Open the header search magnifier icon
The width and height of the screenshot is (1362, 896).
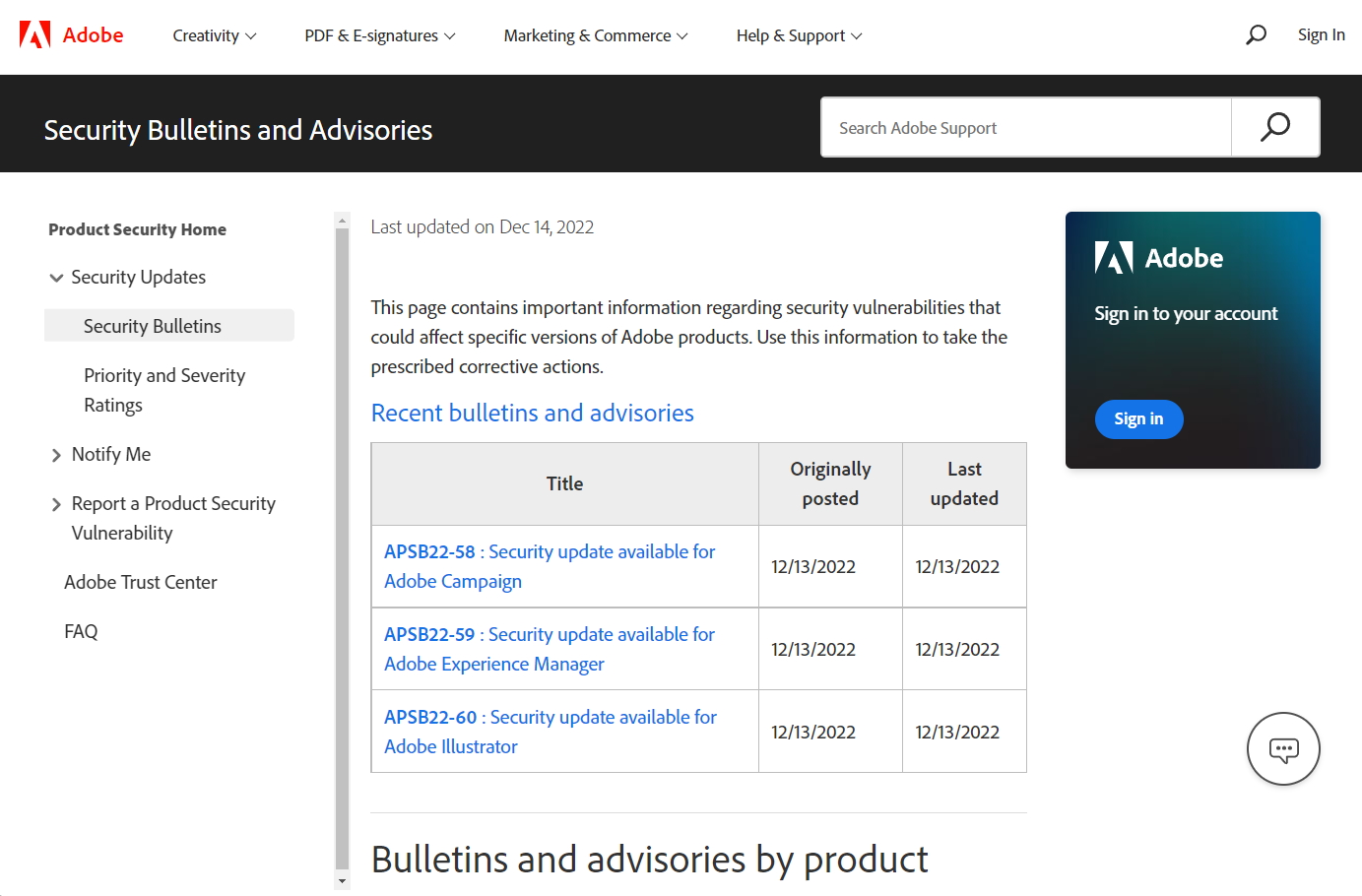tap(1256, 35)
